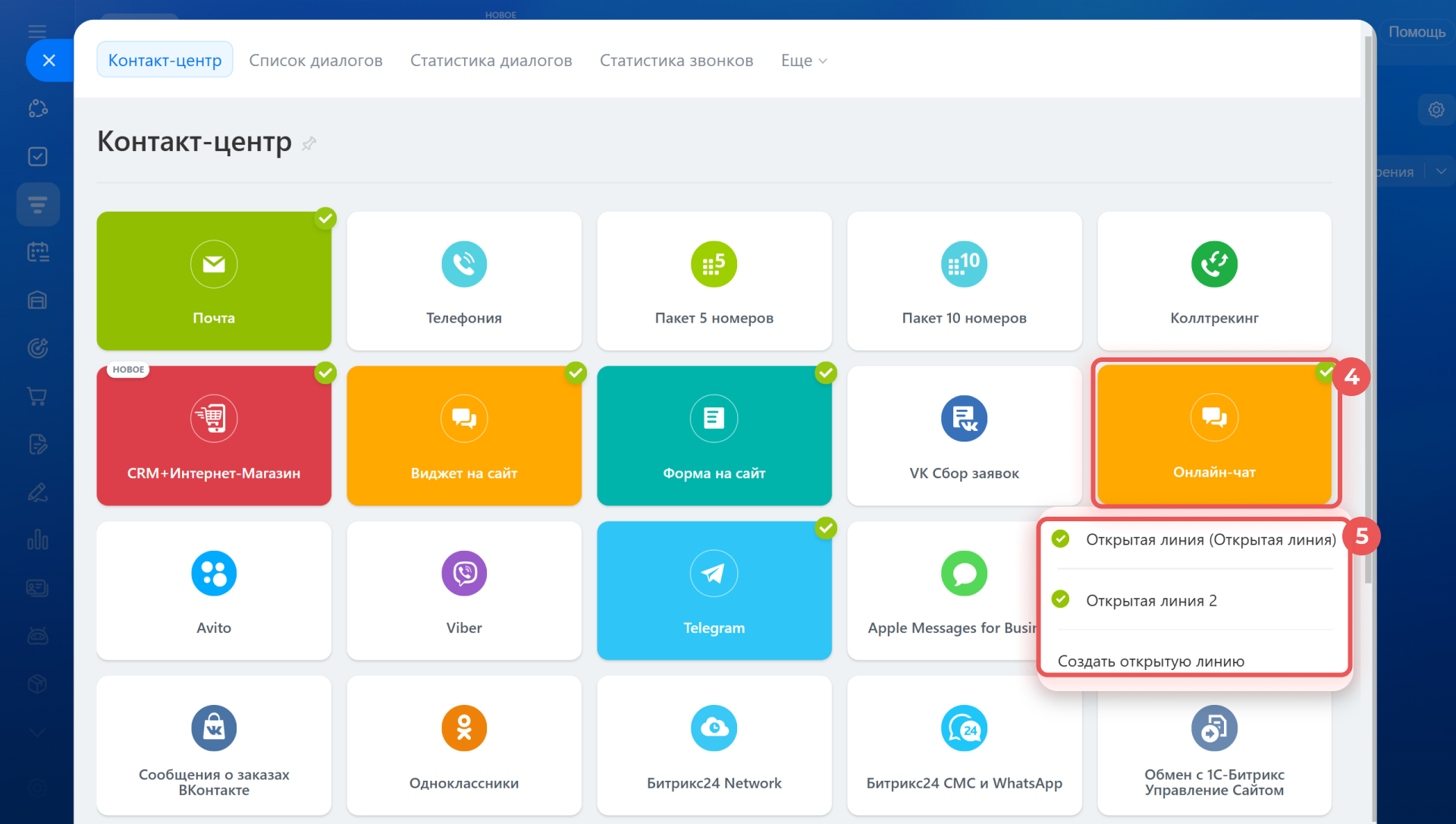
Task: Select the Пакет 5 номеров tile
Action: point(714,281)
